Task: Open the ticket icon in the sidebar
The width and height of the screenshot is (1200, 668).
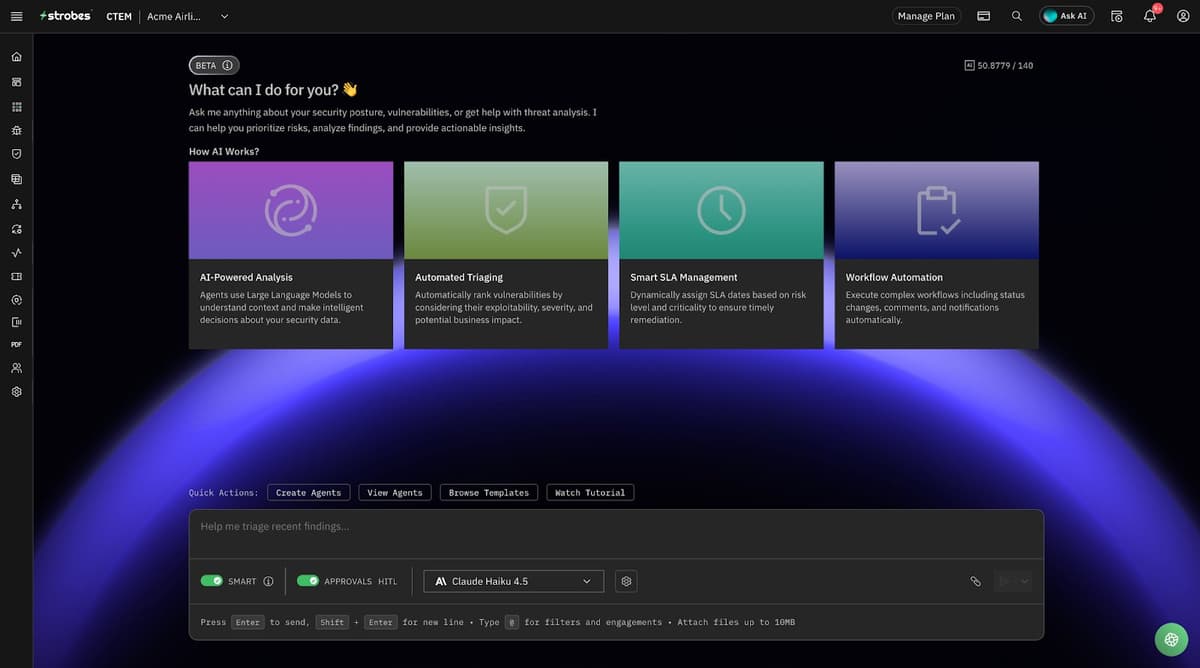Action: click(x=16, y=276)
